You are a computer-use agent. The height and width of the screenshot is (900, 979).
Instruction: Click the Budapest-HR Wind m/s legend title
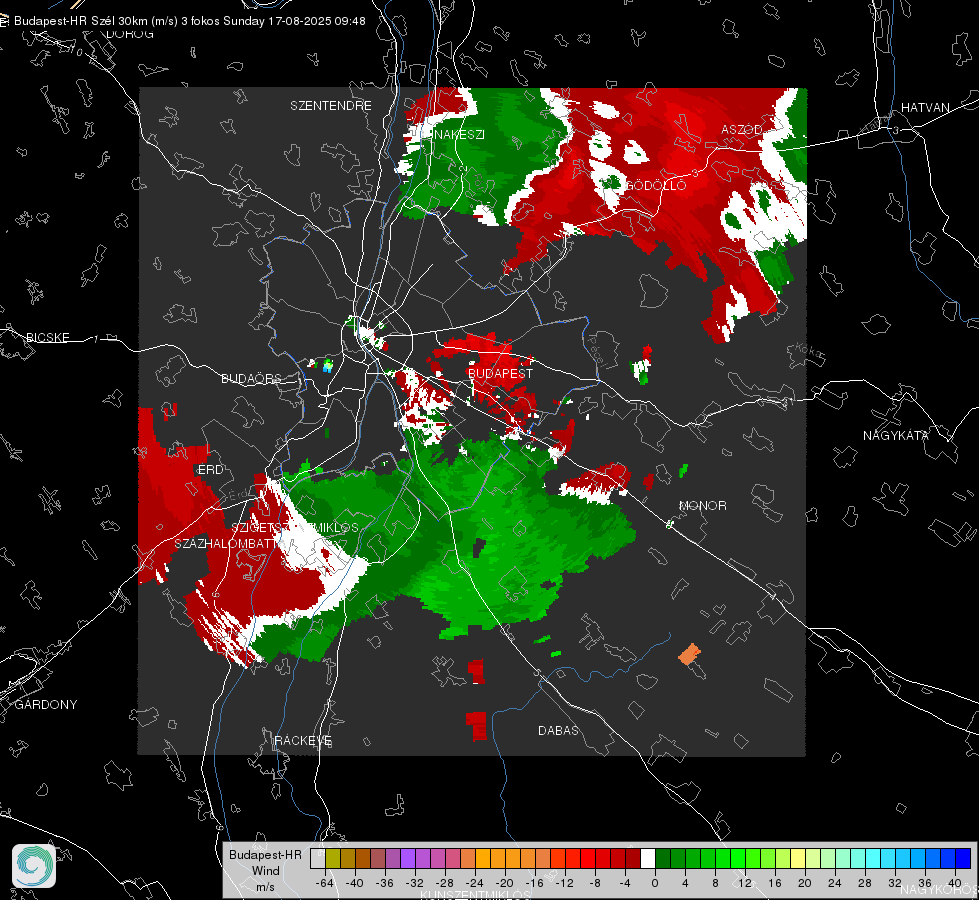[x=265, y=871]
